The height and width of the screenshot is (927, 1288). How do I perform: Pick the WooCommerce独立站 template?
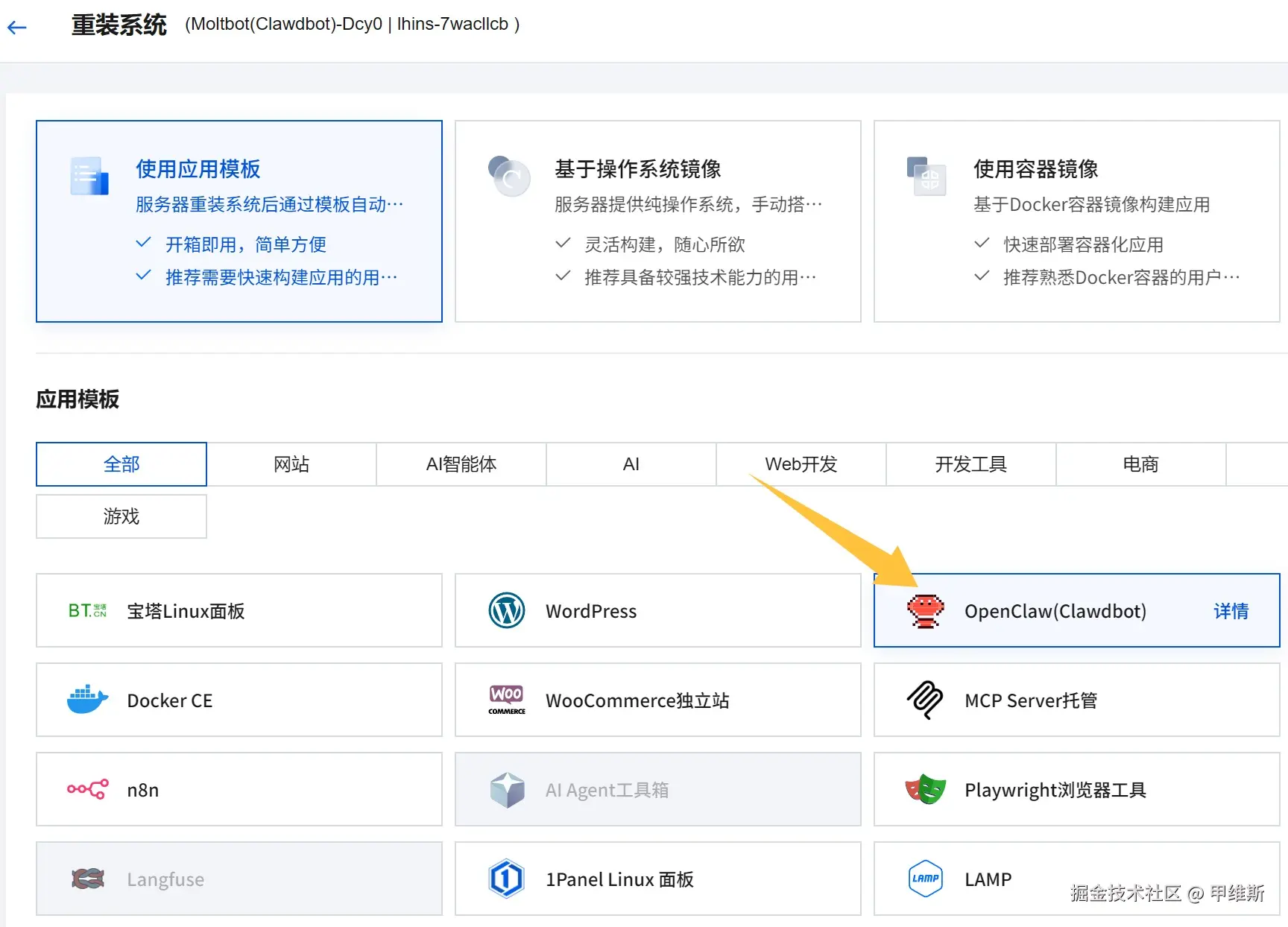pyautogui.click(x=658, y=700)
